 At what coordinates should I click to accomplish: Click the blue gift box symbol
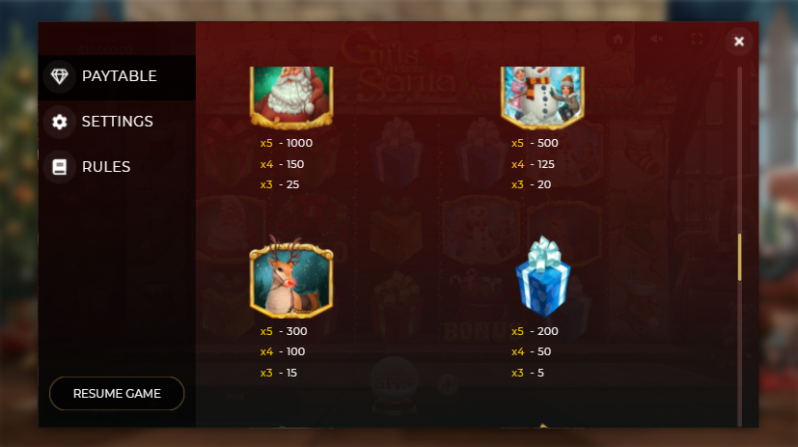[x=543, y=276]
